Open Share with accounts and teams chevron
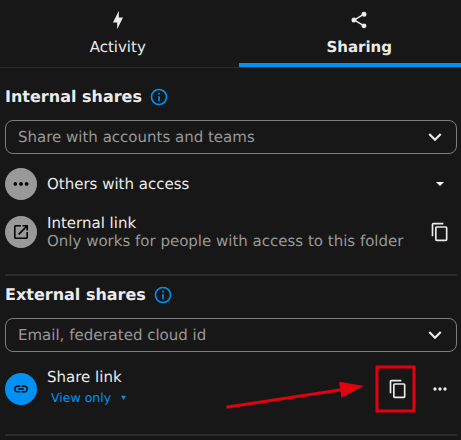The height and width of the screenshot is (440, 461). pyautogui.click(x=435, y=137)
